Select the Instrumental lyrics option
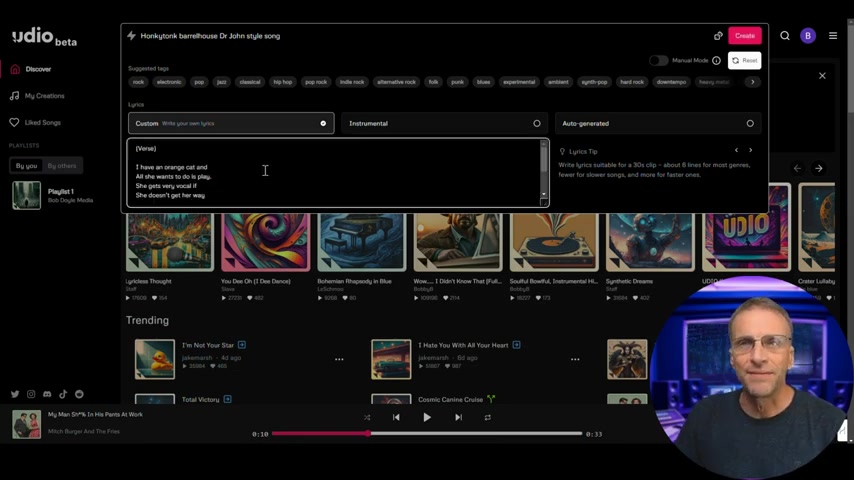The width and height of the screenshot is (854, 480). pos(444,124)
